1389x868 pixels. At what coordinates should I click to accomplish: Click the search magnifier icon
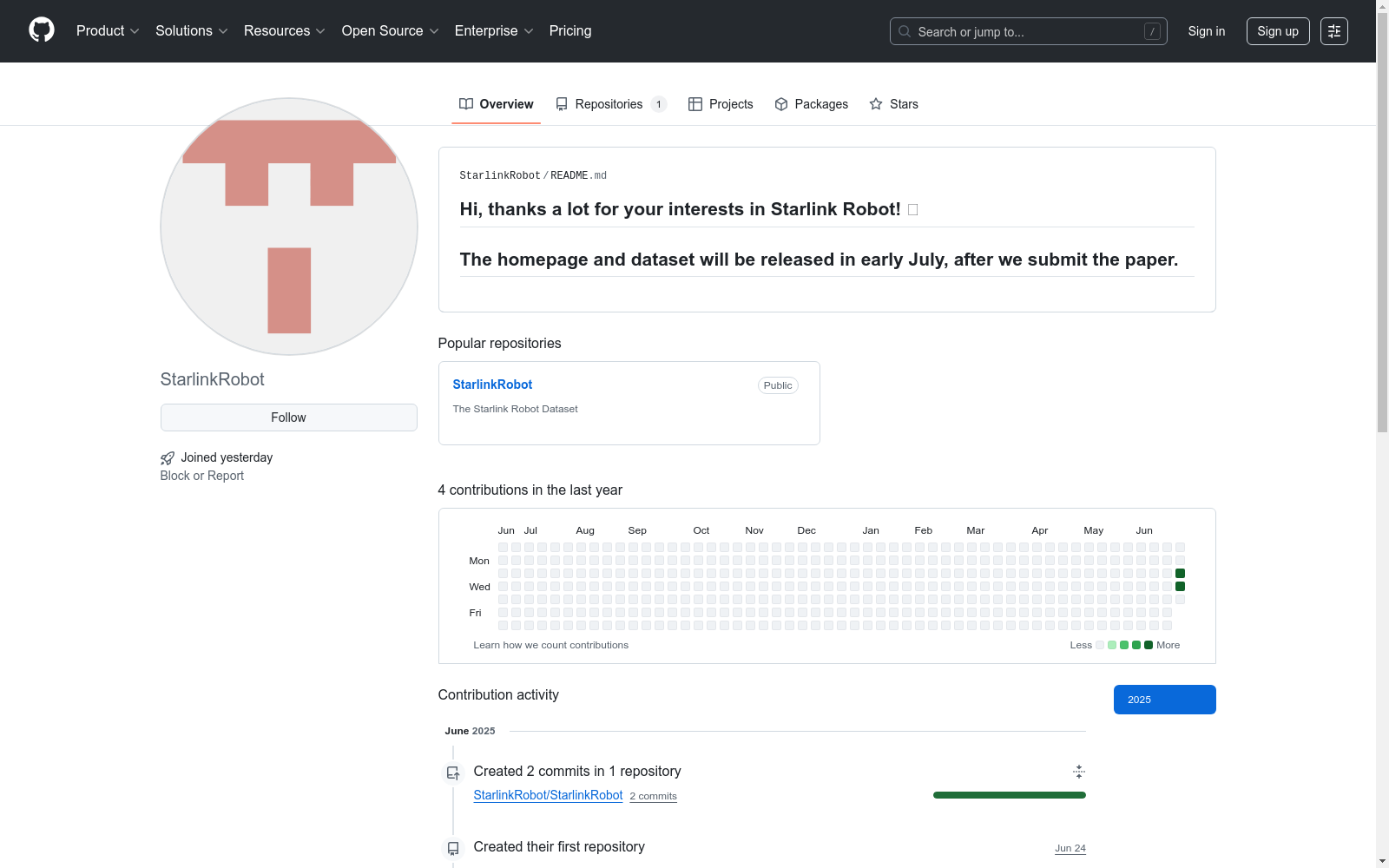(905, 31)
